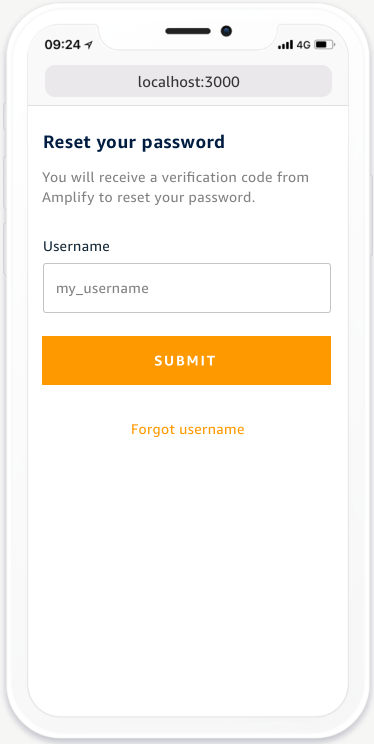The height and width of the screenshot is (744, 374).
Task: Click the power button on phone's right edge
Action: 371,216
